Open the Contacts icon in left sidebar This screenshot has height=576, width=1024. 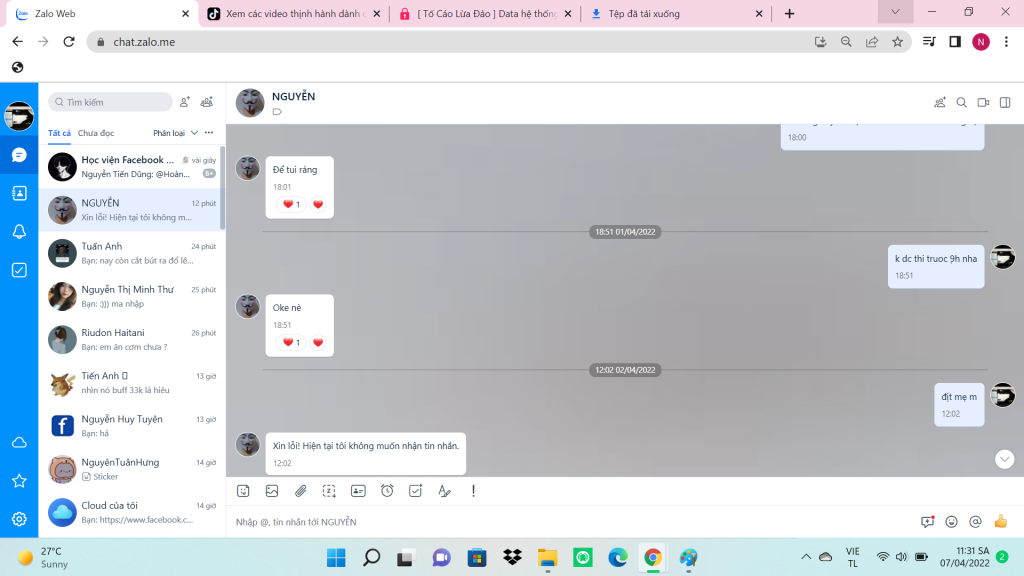(x=19, y=193)
